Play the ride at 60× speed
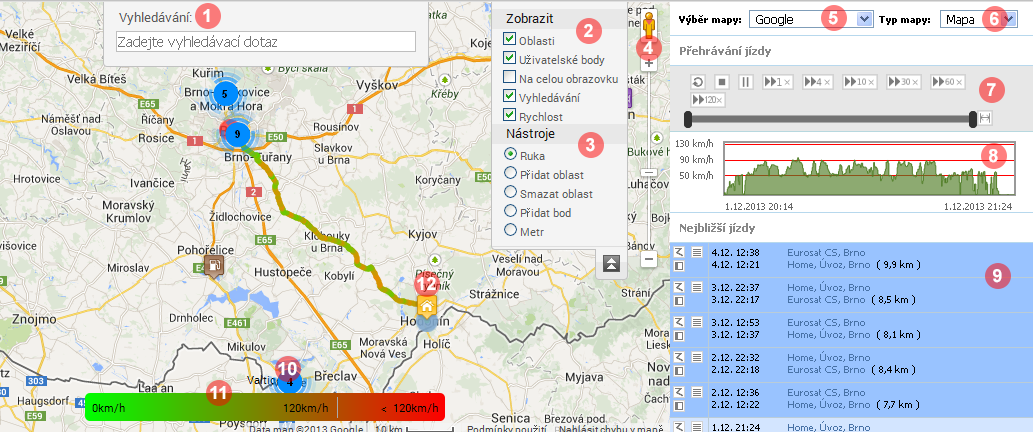 coord(948,82)
